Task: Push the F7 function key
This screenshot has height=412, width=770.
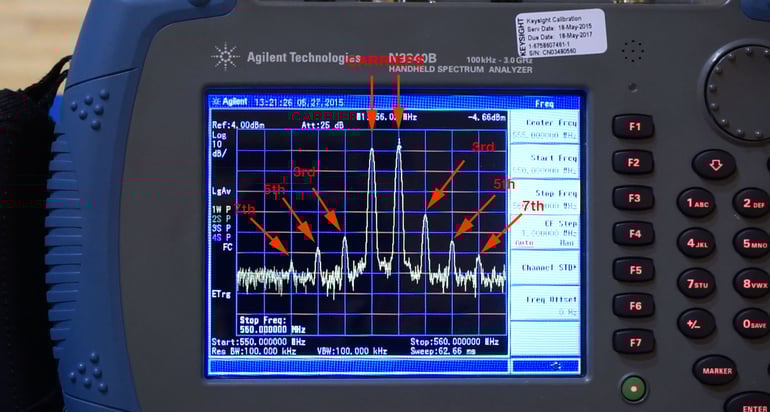Action: [x=635, y=342]
